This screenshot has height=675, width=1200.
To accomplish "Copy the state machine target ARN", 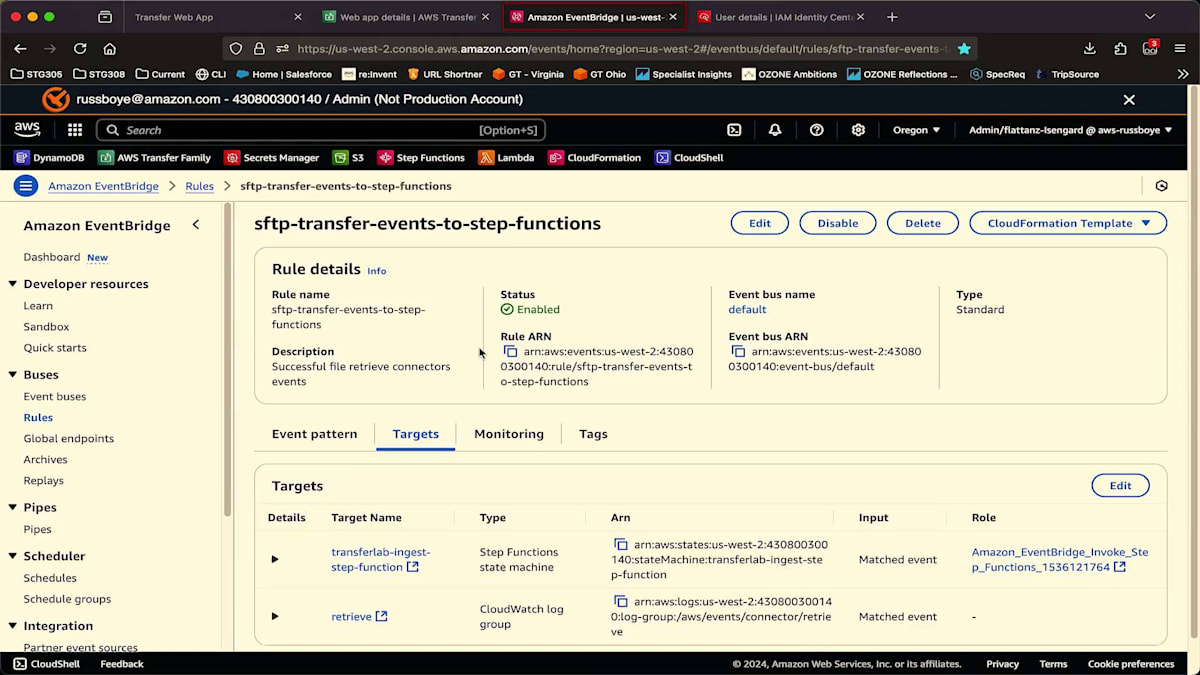I will point(620,545).
